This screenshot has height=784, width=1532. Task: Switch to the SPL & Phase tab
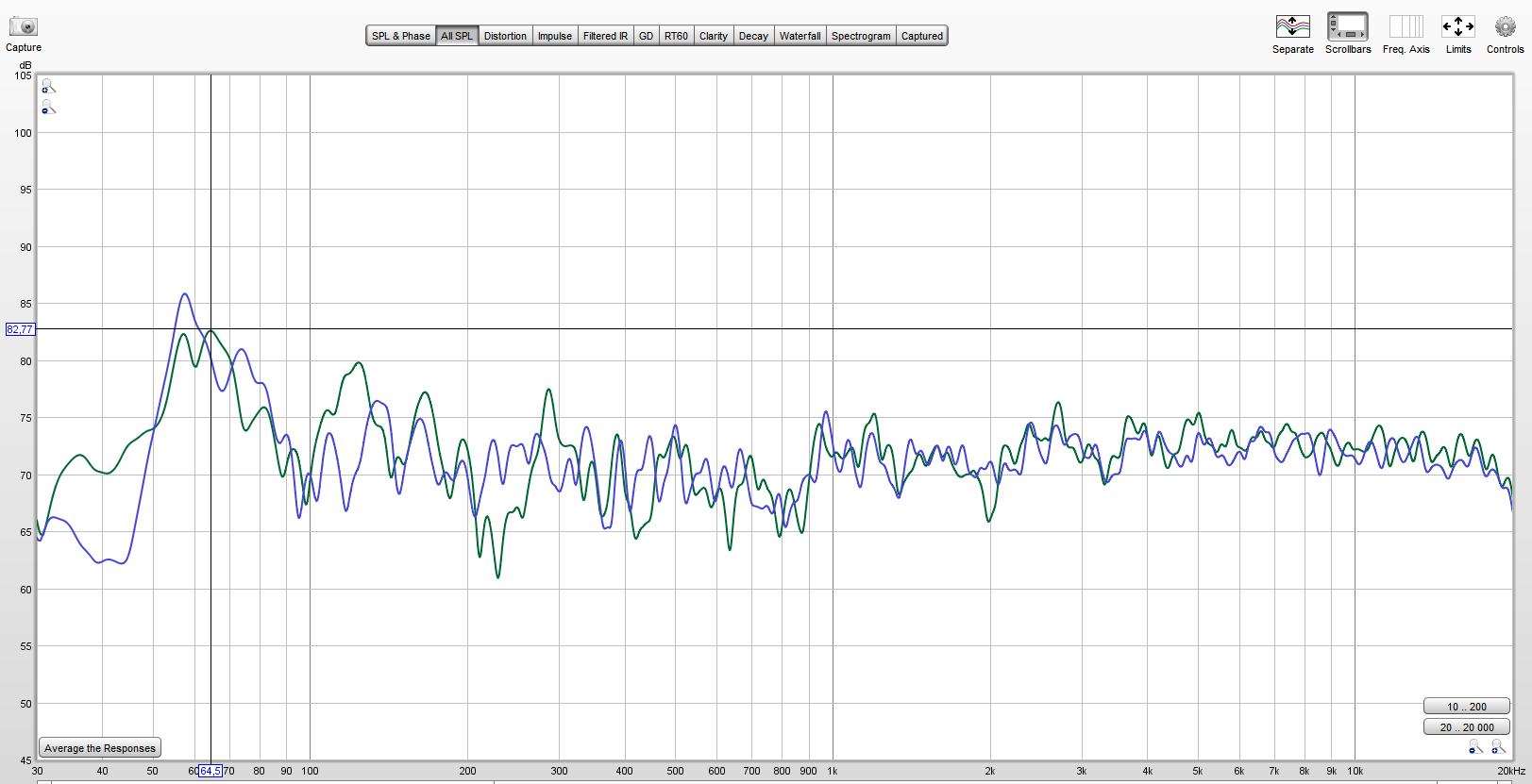[400, 36]
